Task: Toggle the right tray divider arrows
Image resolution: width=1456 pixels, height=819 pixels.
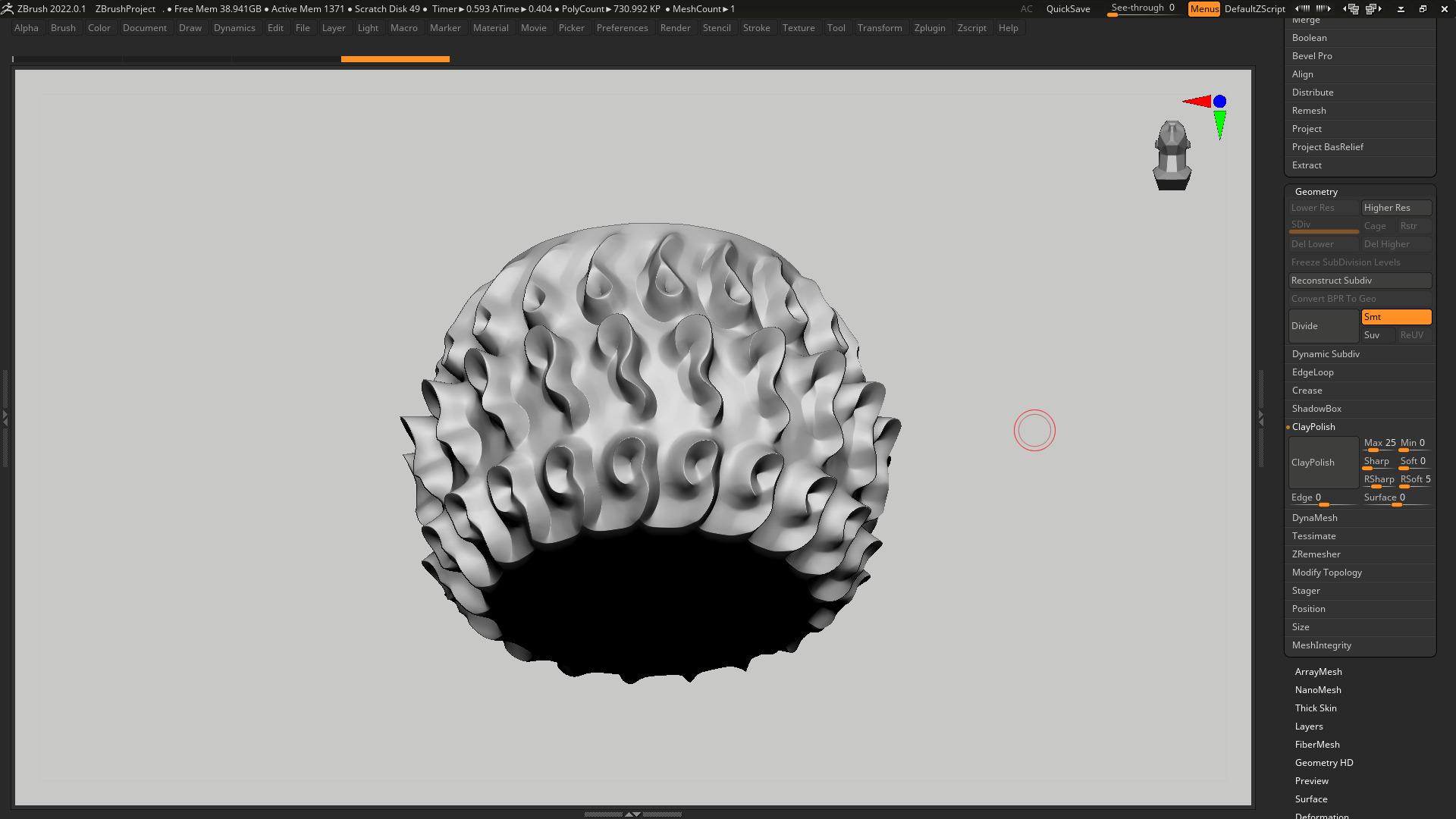Action: (x=1261, y=417)
